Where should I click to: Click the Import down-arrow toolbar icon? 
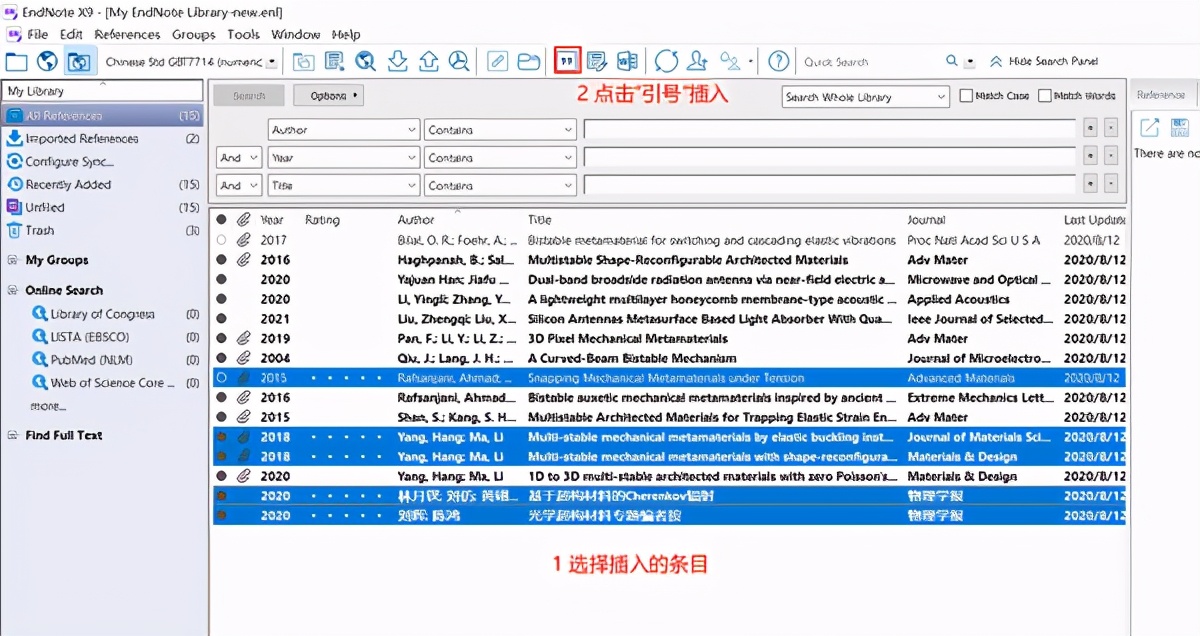coord(397,61)
